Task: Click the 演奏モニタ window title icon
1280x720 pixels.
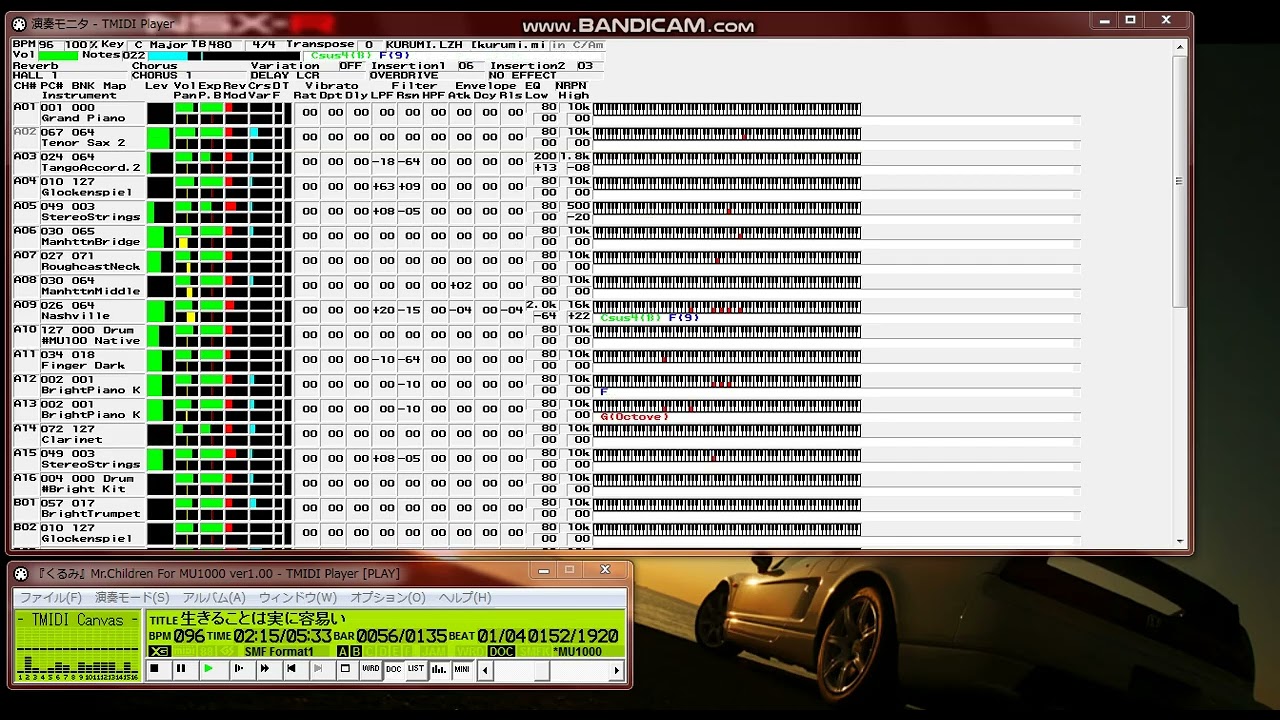Action: pyautogui.click(x=19, y=23)
